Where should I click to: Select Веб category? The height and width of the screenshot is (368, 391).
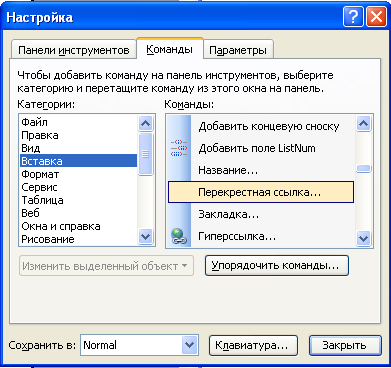pyautogui.click(x=78, y=213)
